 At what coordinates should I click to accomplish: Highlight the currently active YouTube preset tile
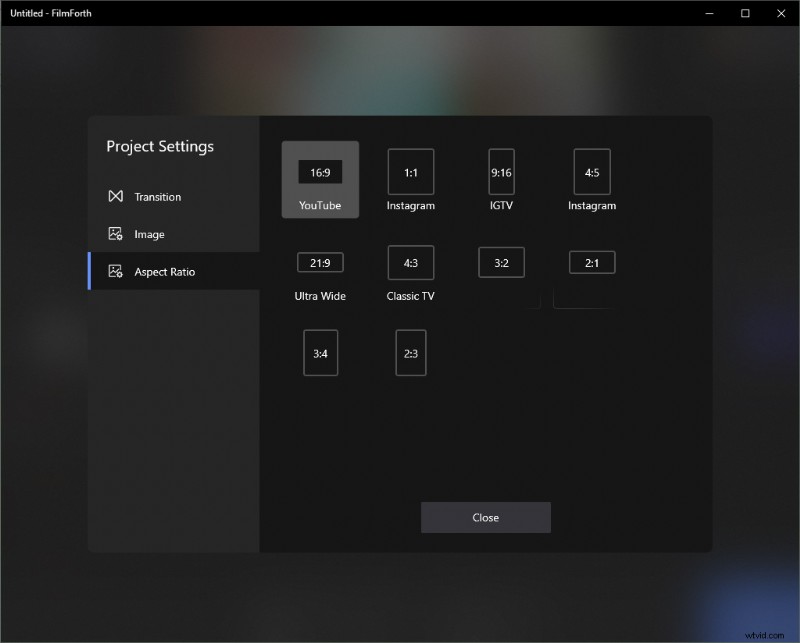click(x=320, y=180)
